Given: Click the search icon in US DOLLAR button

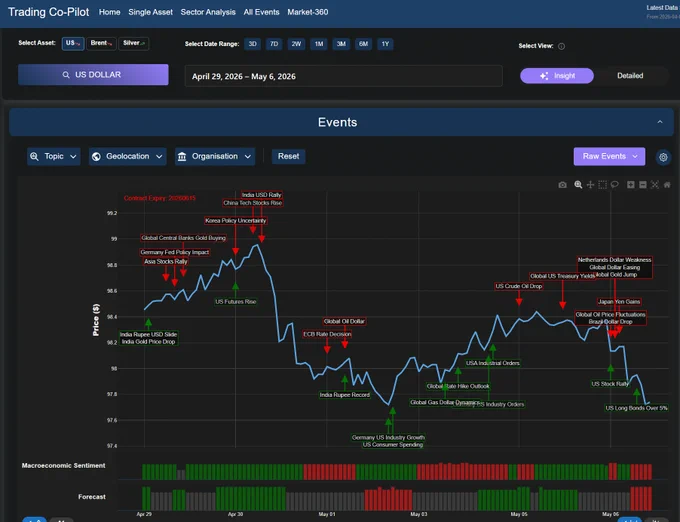Looking at the screenshot, I should 66,75.
